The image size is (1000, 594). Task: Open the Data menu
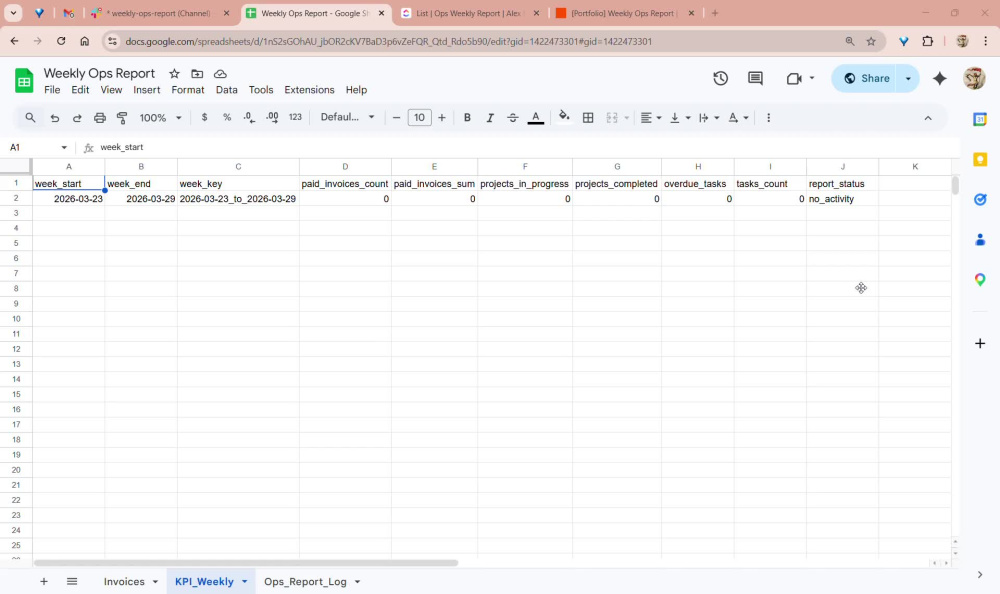tap(226, 90)
